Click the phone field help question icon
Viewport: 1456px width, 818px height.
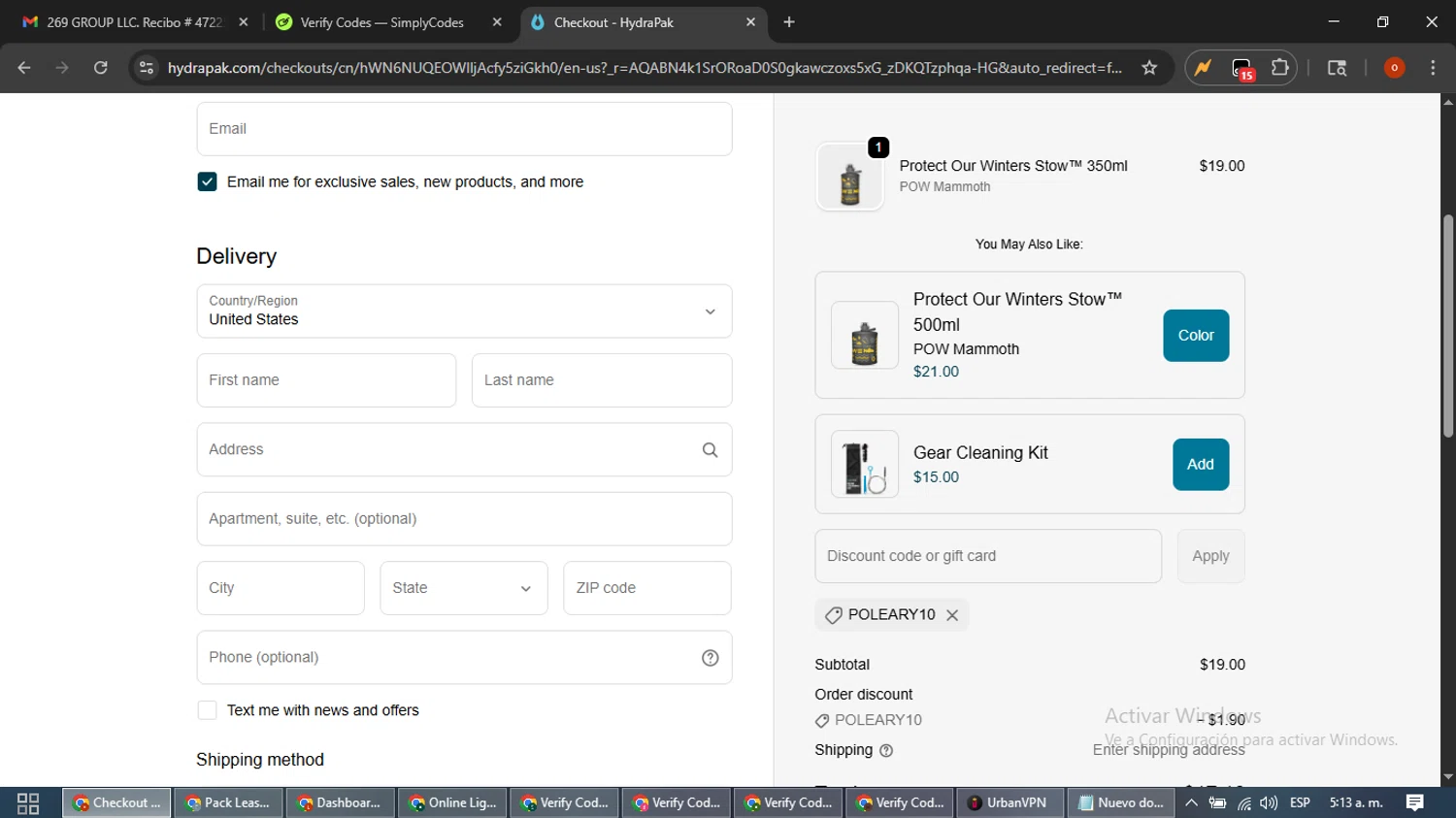tap(710, 658)
